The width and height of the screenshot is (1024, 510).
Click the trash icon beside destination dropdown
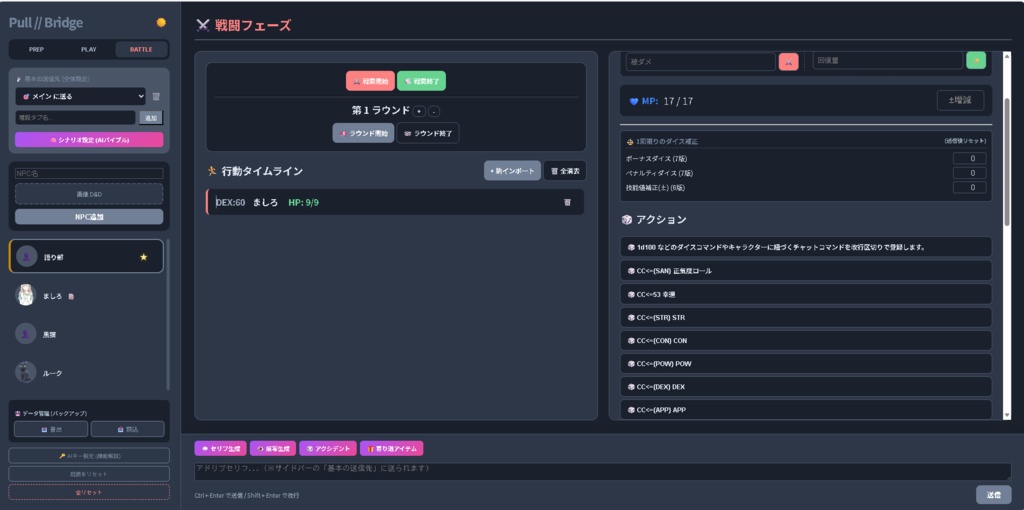(x=156, y=97)
